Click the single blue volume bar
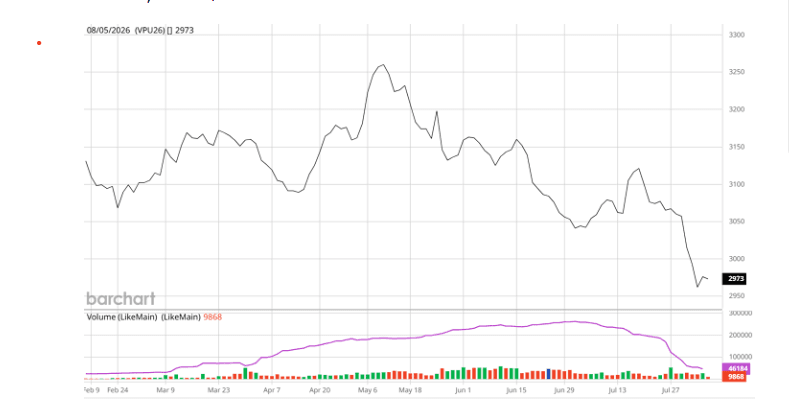Viewport: 789px width, 399px height. point(548,374)
